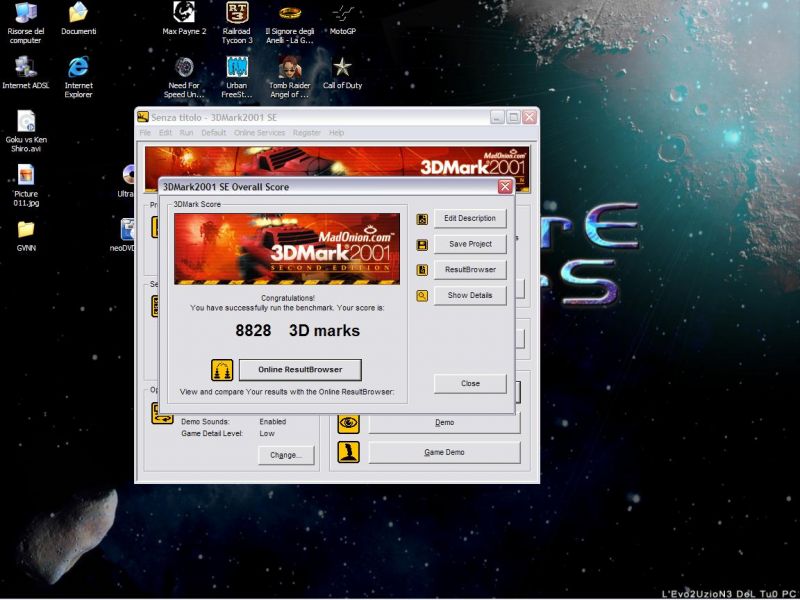This screenshot has width=800, height=600.
Task: Launch Internet Explorer icon
Action: 78,77
